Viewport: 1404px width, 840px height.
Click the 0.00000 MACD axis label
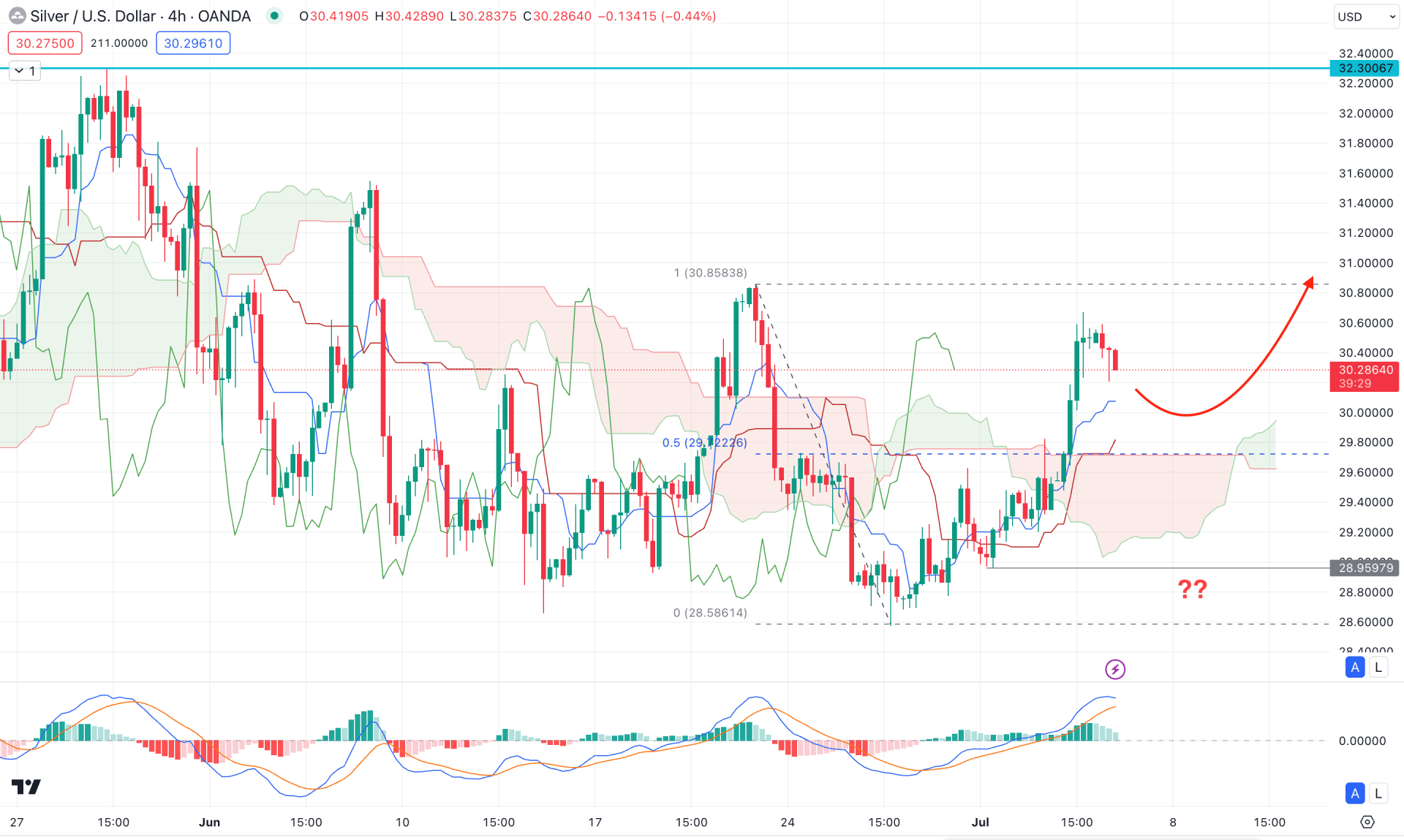coord(1362,741)
